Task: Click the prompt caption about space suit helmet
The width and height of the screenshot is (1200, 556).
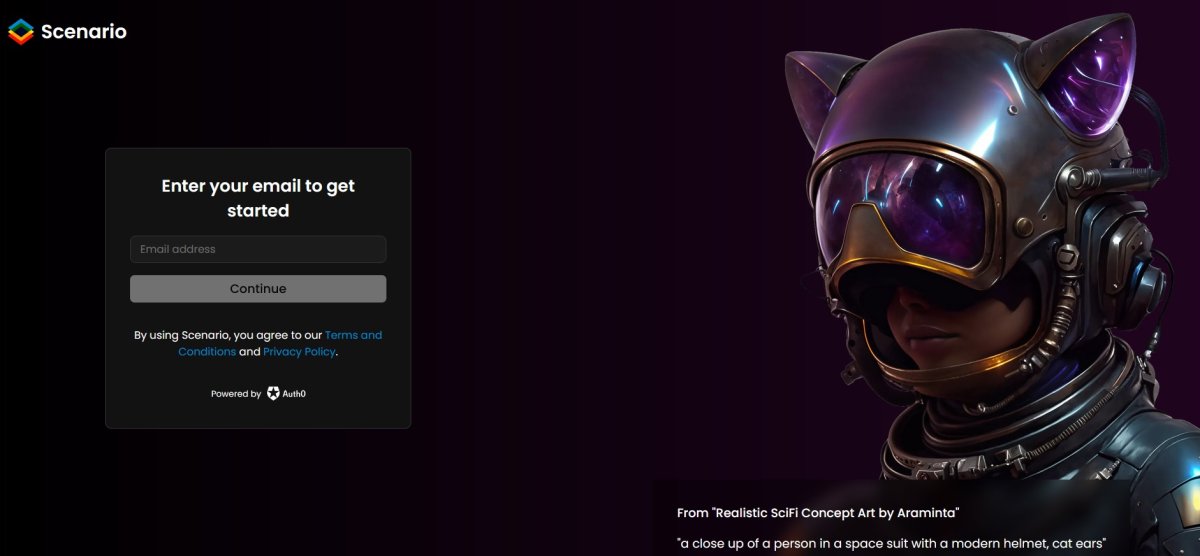Action: tap(891, 544)
